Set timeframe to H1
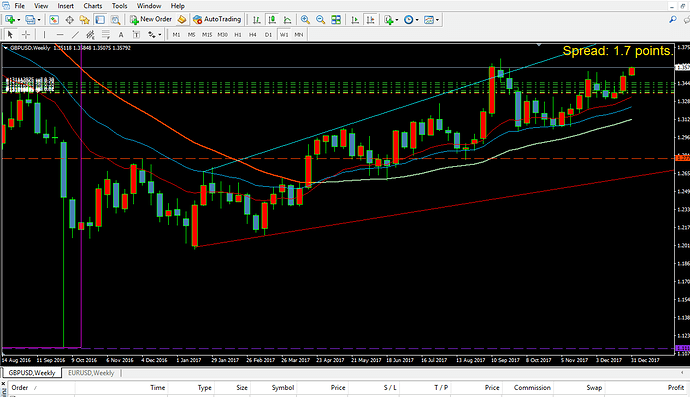Screen dimensions: 690x397 [x=238, y=34]
